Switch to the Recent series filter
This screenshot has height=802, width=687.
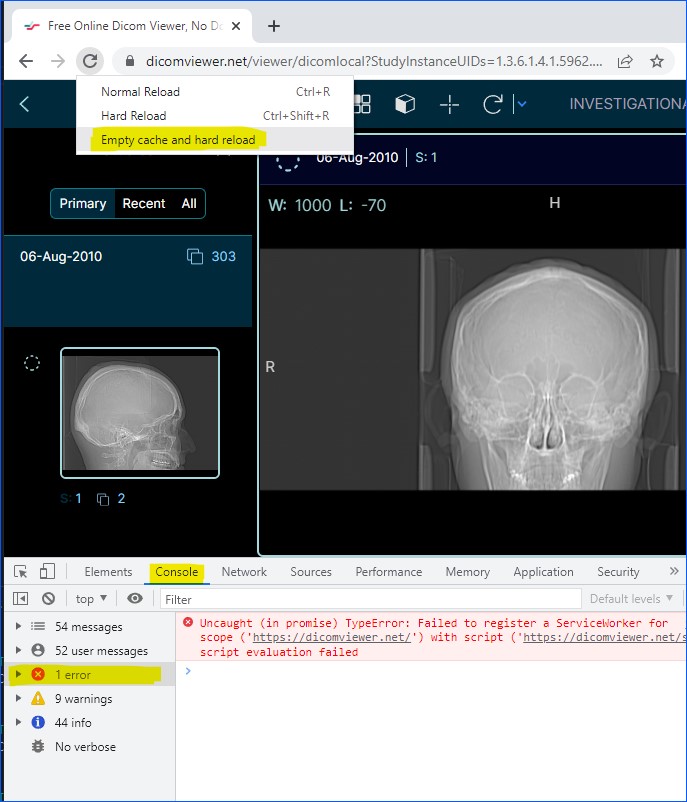(x=143, y=204)
